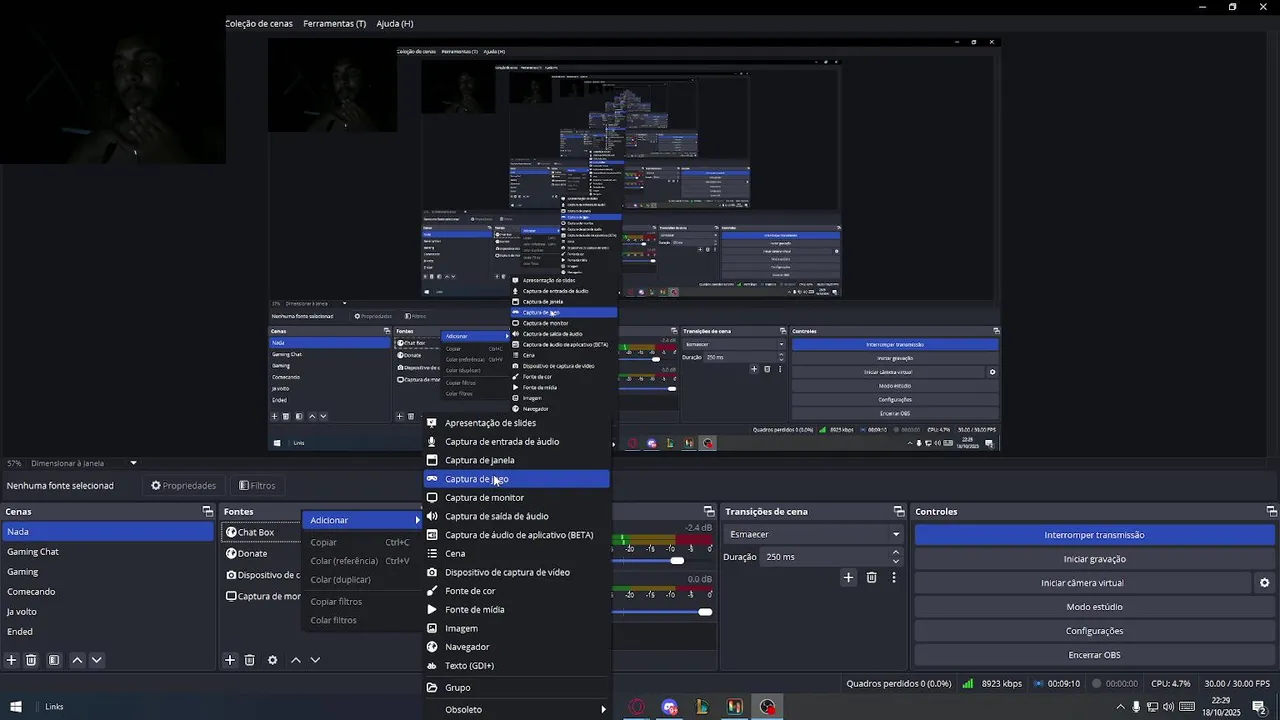Float the Transições de cena dock icon
The height and width of the screenshot is (720, 1280).
tap(899, 512)
